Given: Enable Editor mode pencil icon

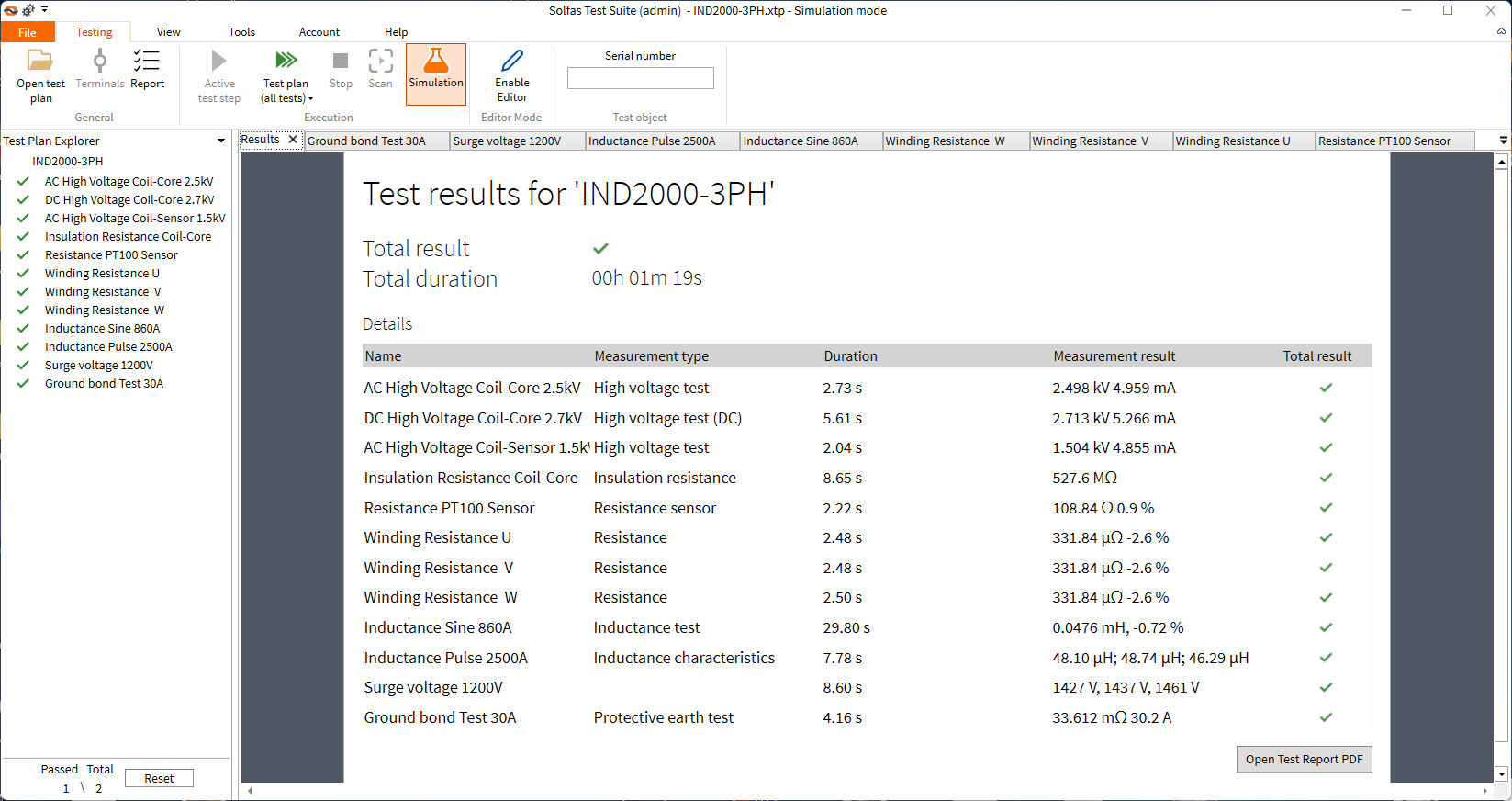Looking at the screenshot, I should 512,61.
